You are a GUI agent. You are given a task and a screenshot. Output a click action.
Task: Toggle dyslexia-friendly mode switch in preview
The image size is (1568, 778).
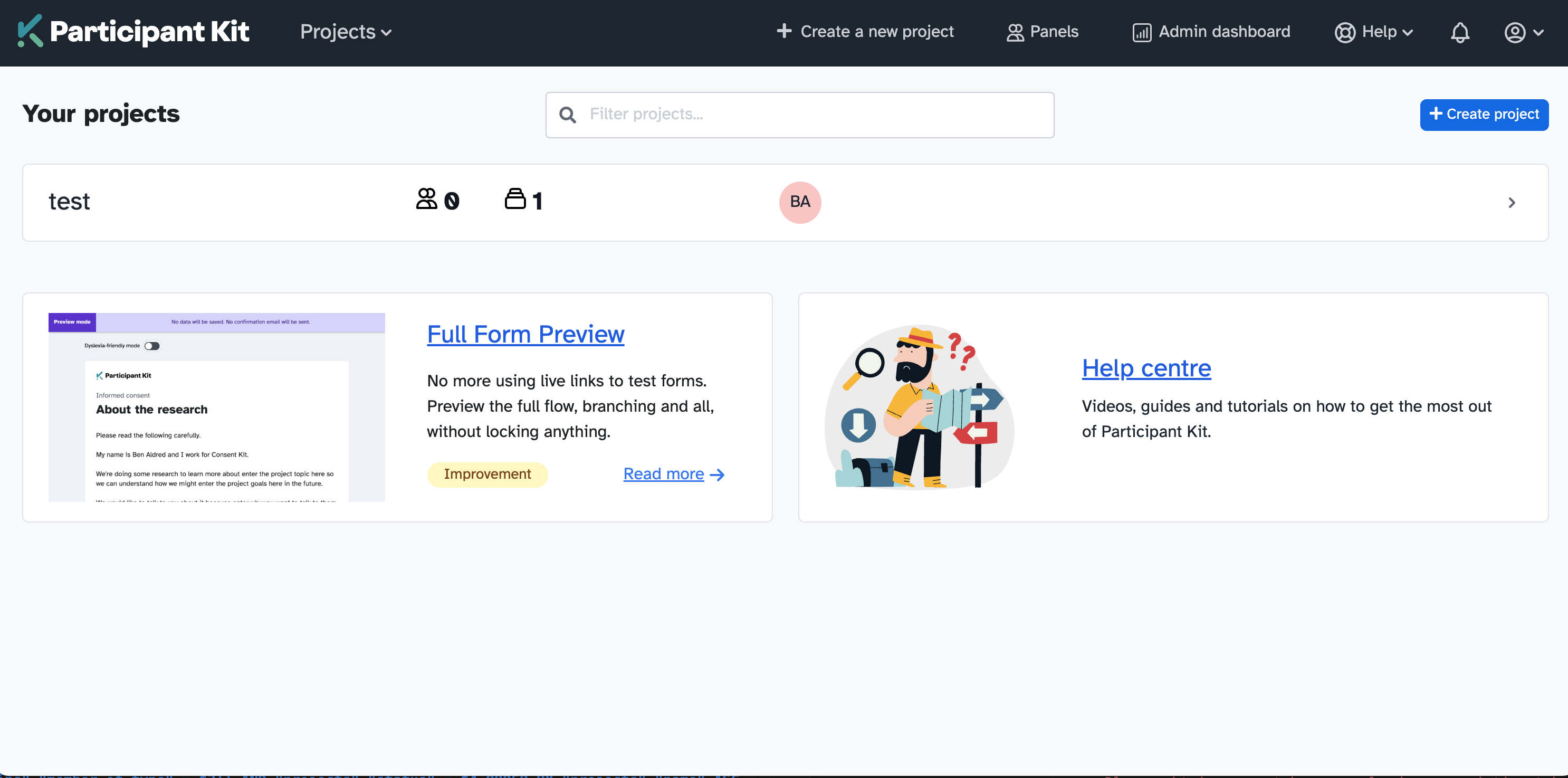pyautogui.click(x=152, y=346)
